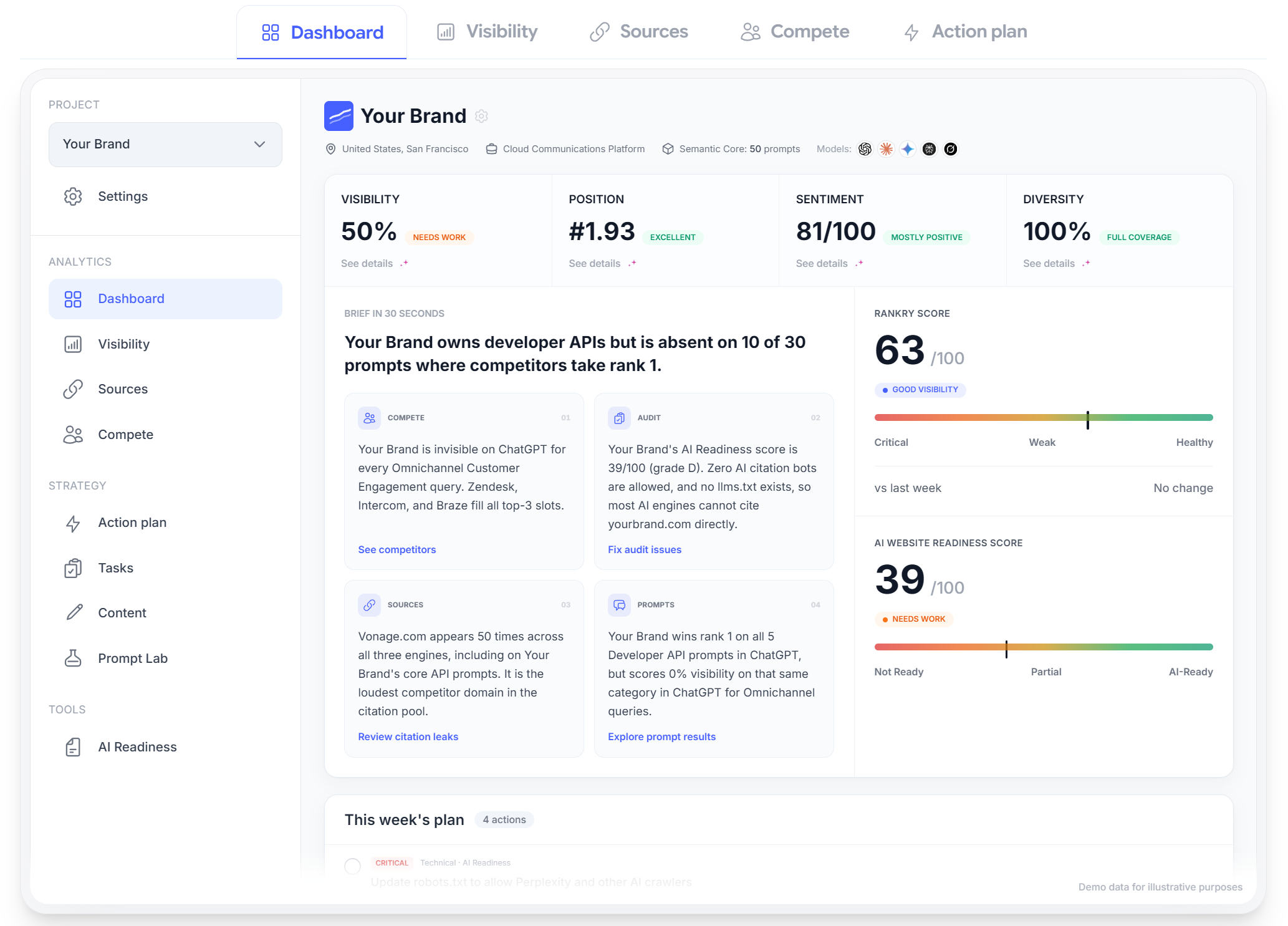This screenshot has height=926, width=1288.
Task: Click the Sources card link icon
Action: tap(370, 605)
